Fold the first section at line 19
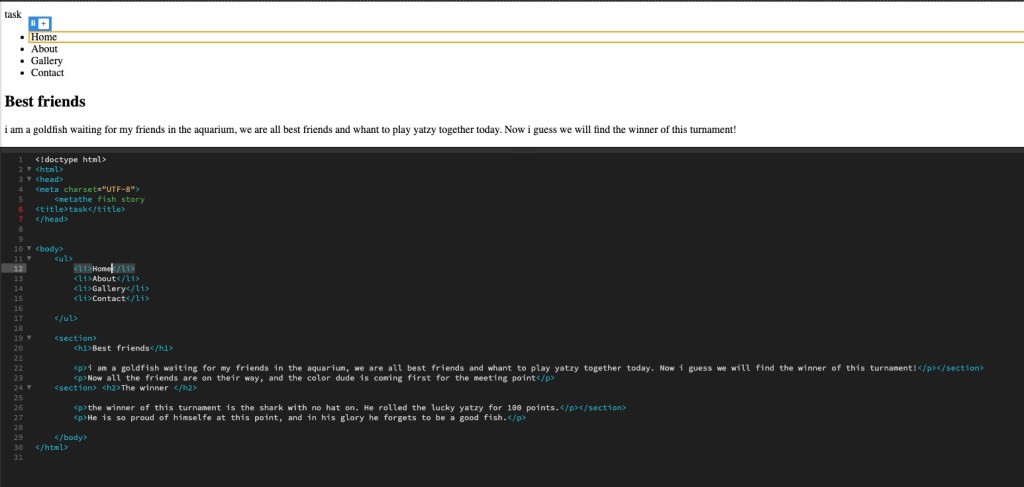This screenshot has width=1024, height=487. coord(29,338)
